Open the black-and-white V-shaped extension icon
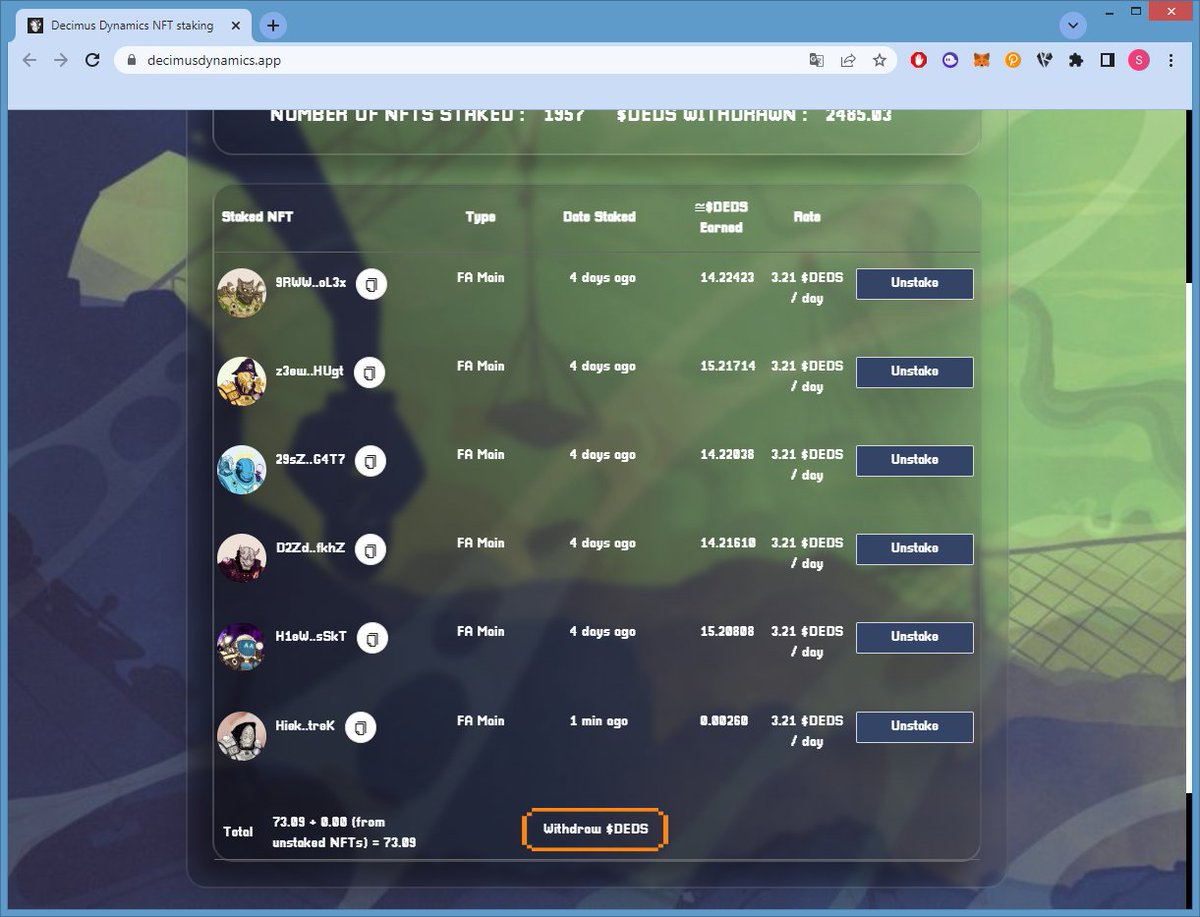The image size is (1200, 917). pyautogui.click(x=1044, y=60)
